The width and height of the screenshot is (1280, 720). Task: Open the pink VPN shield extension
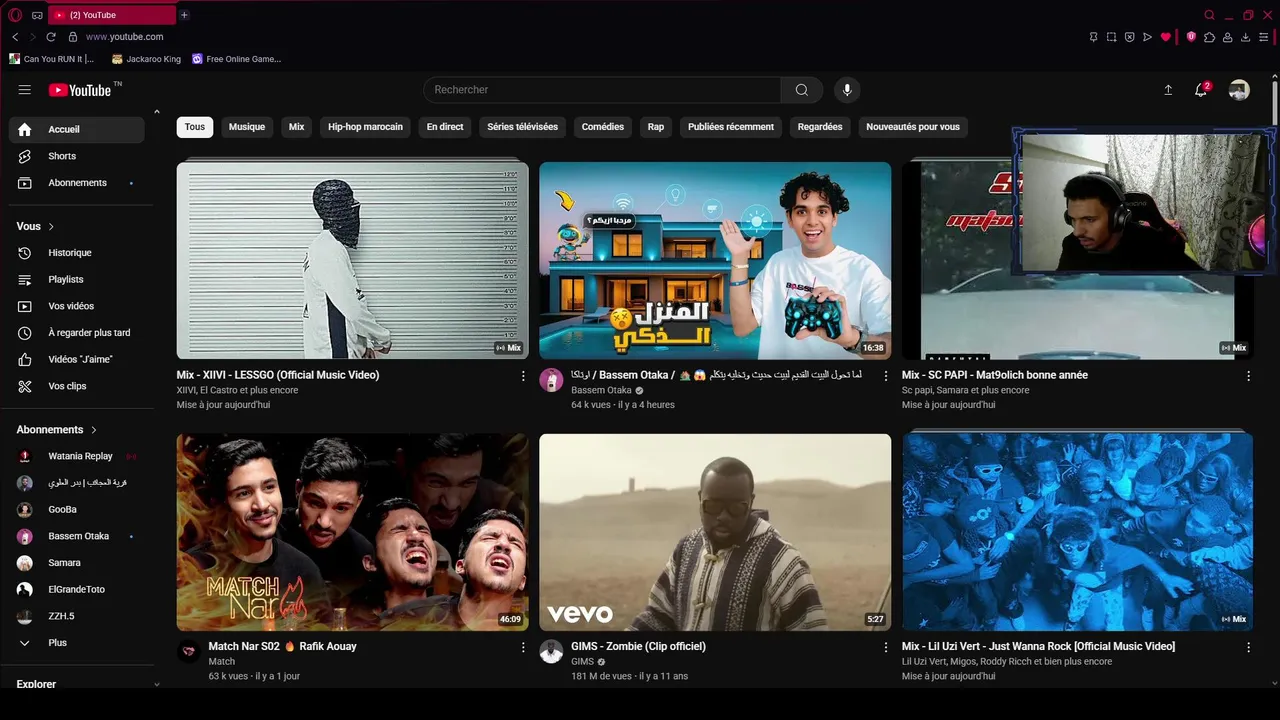click(1191, 37)
